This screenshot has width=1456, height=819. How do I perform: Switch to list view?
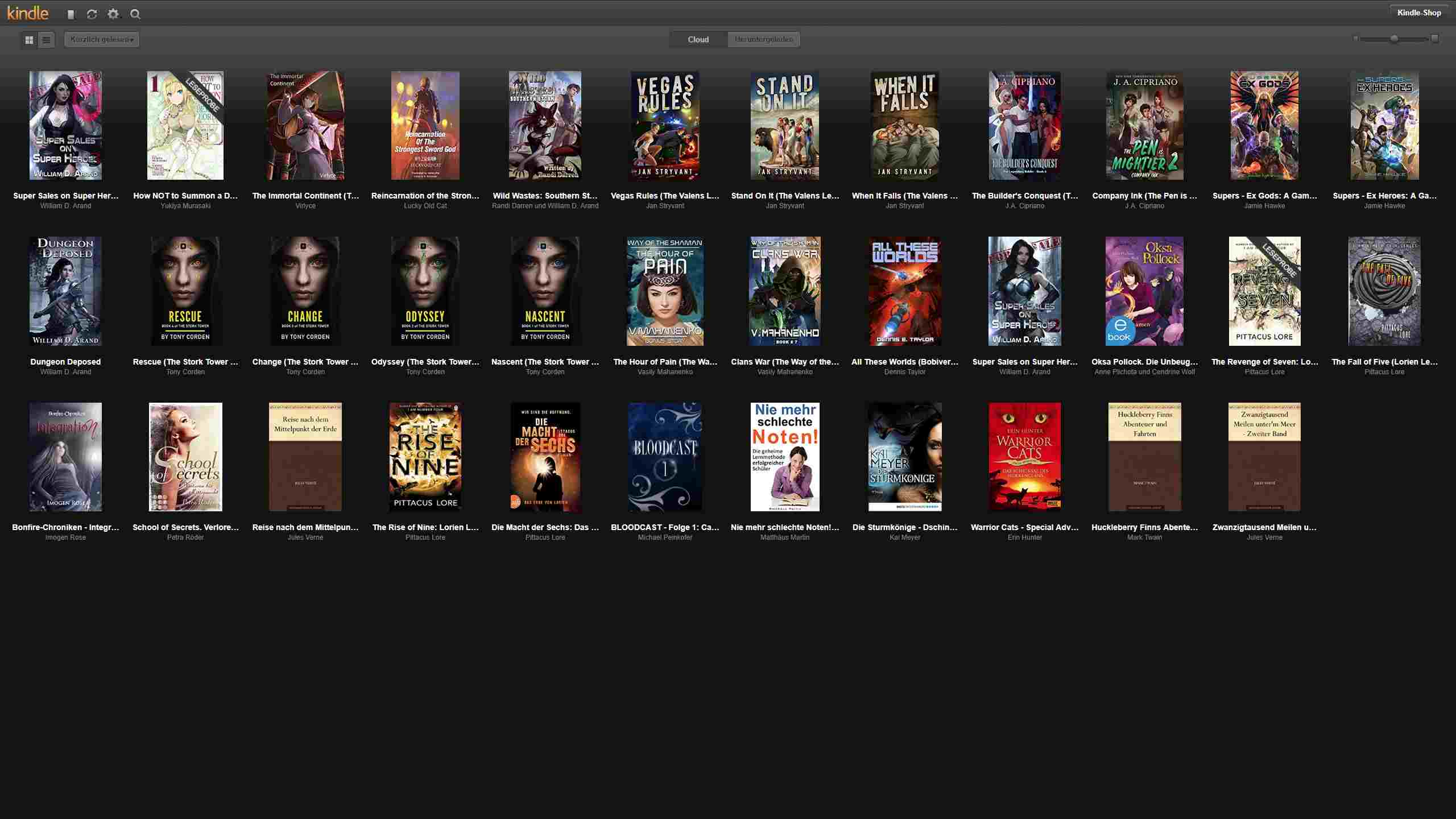pyautogui.click(x=47, y=40)
